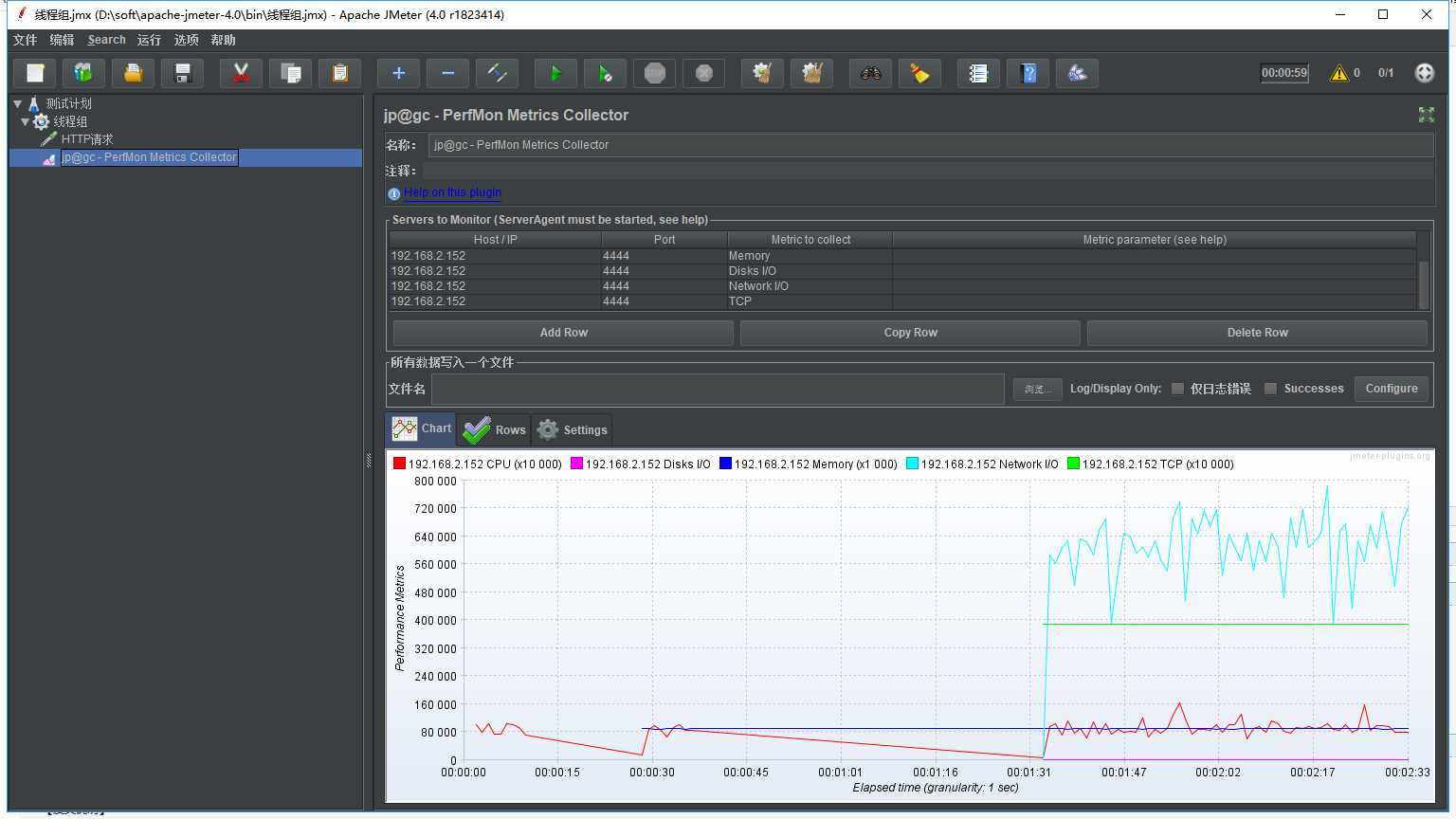This screenshot has height=819, width=1456.
Task: Switch to the Rows tab
Action: point(494,429)
